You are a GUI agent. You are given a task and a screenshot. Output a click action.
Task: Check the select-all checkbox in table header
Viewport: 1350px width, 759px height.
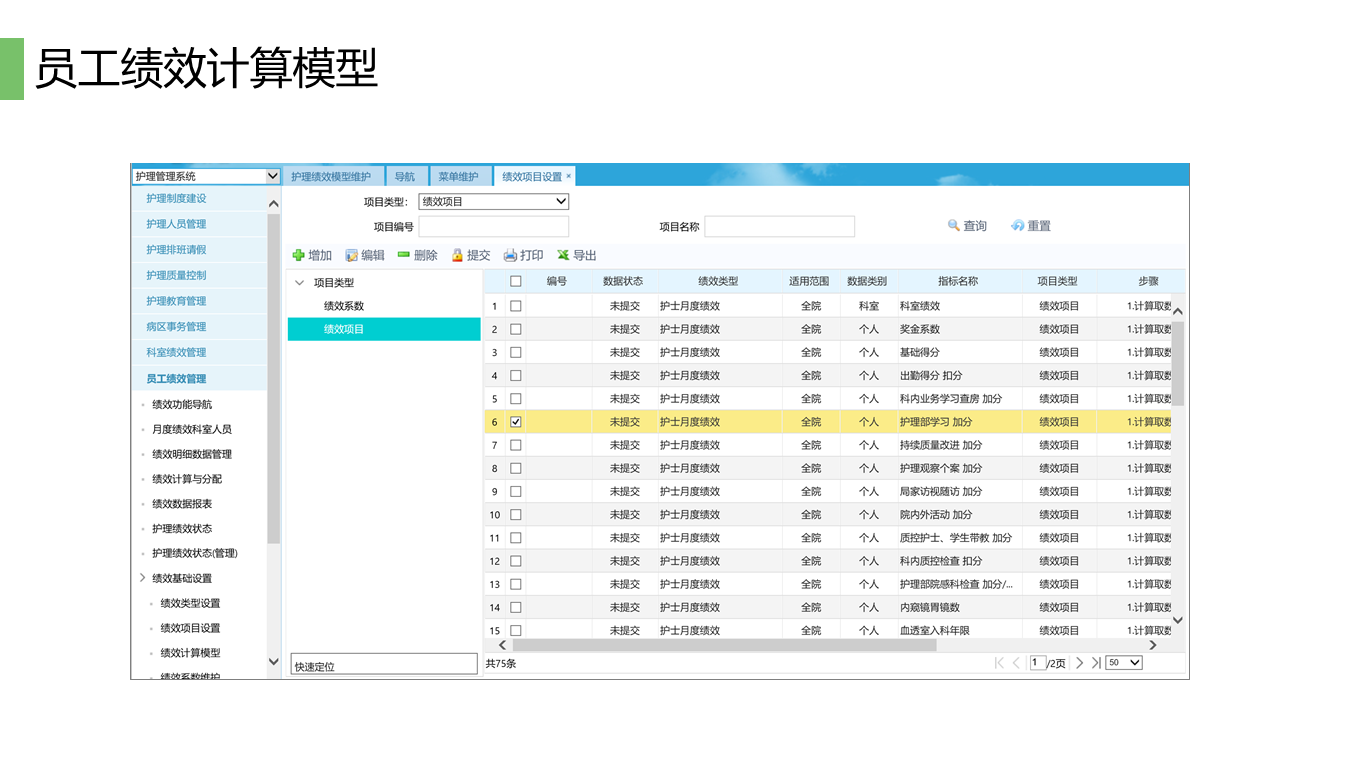516,281
